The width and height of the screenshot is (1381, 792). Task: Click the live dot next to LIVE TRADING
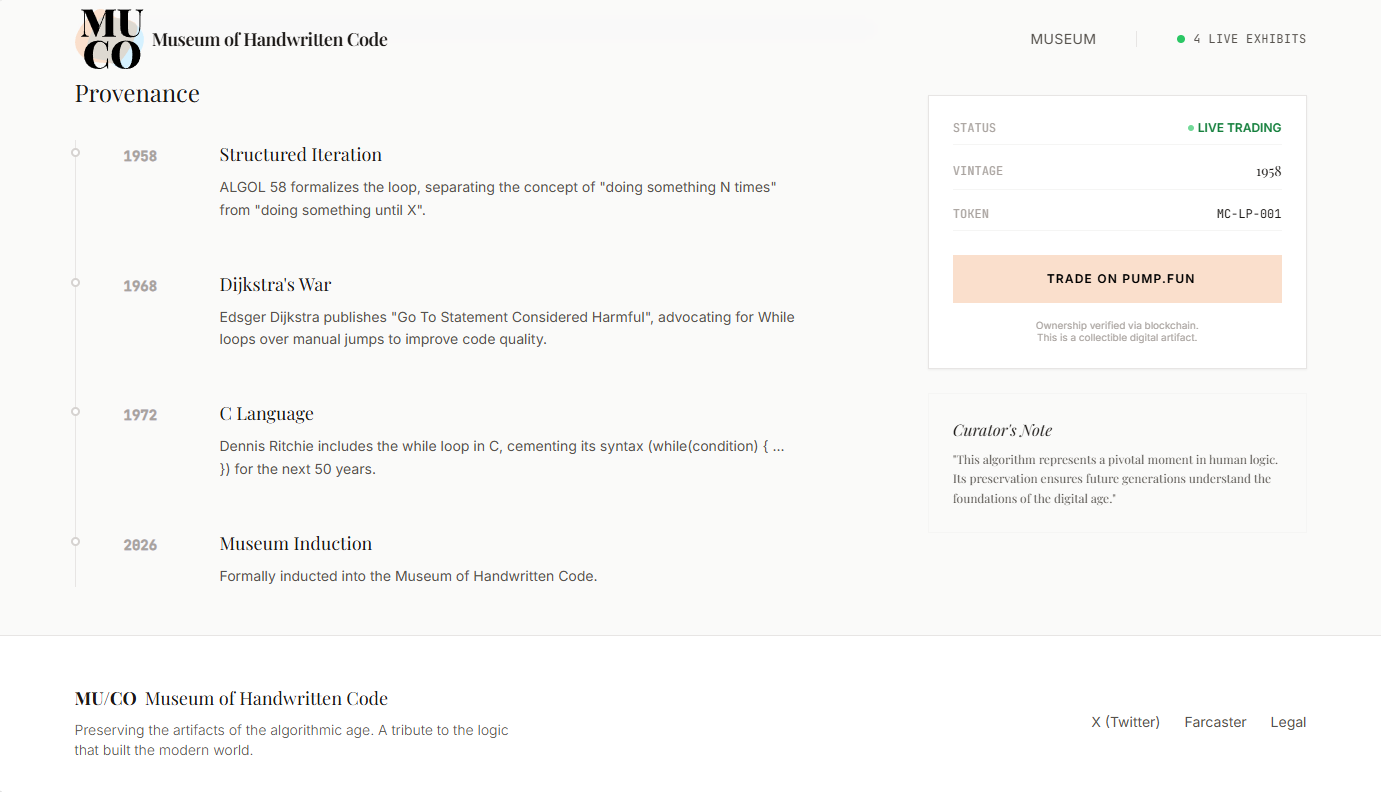[1189, 127]
